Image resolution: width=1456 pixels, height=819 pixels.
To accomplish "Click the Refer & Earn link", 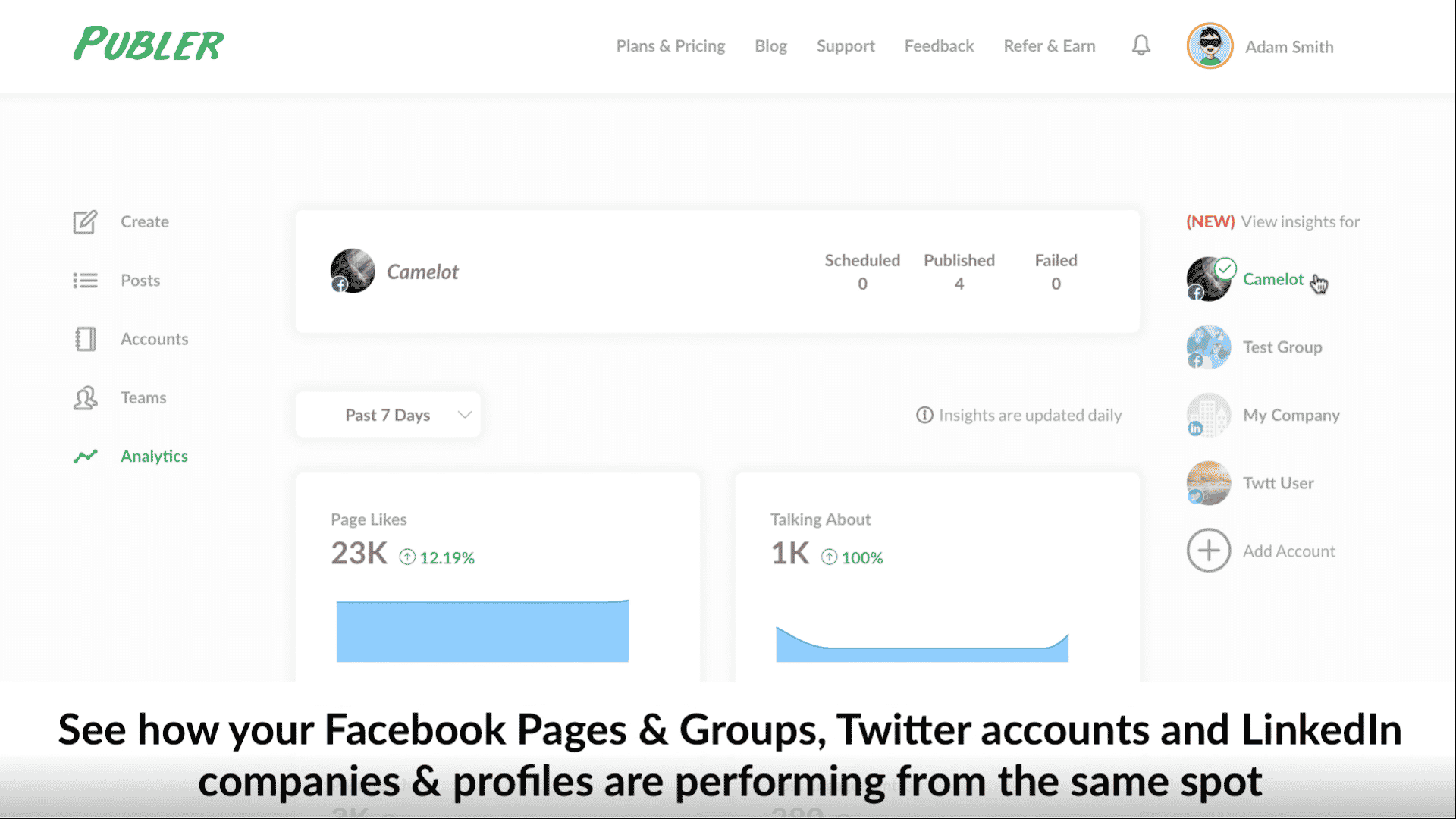I will 1050,46.
